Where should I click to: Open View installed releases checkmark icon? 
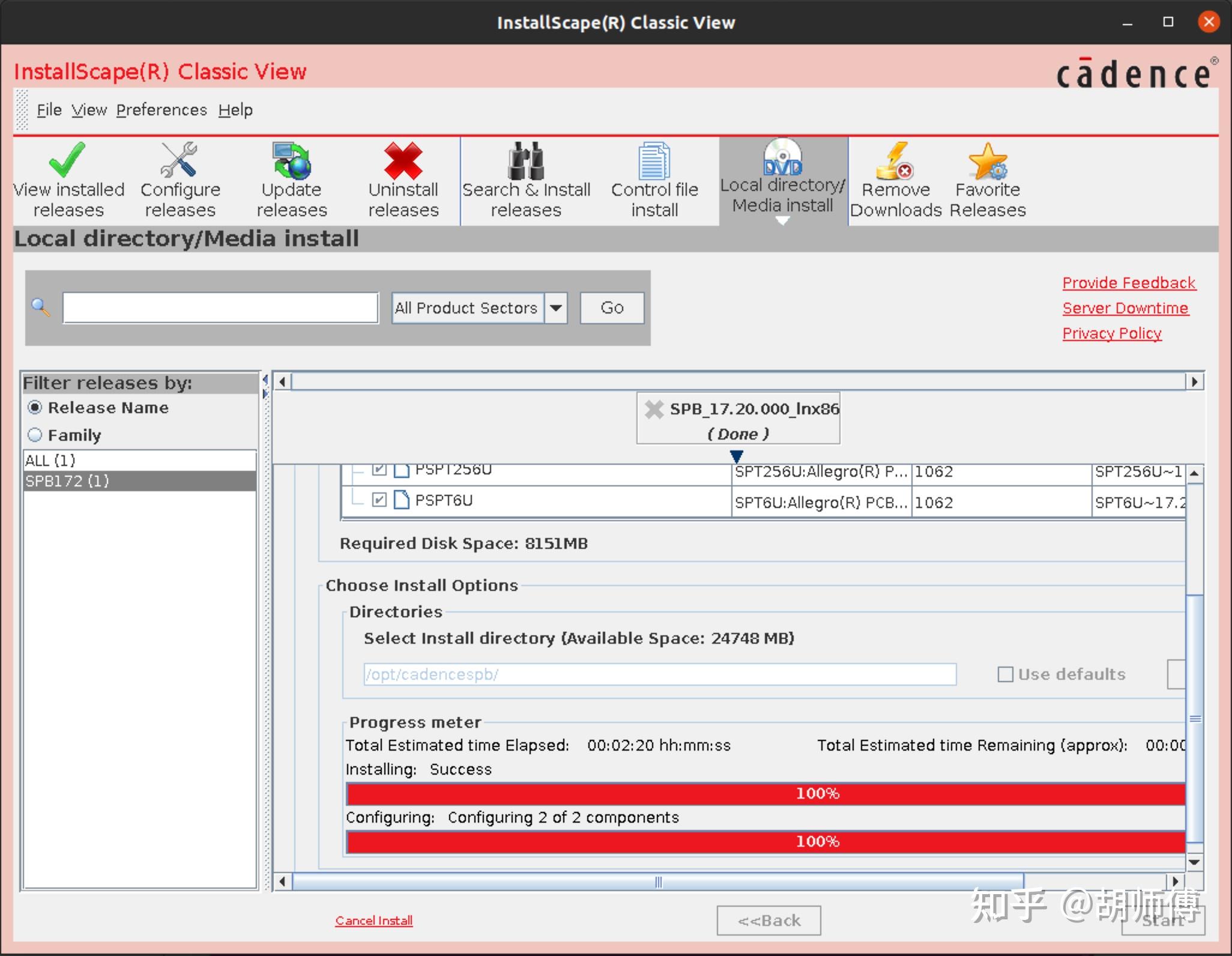pyautogui.click(x=67, y=160)
